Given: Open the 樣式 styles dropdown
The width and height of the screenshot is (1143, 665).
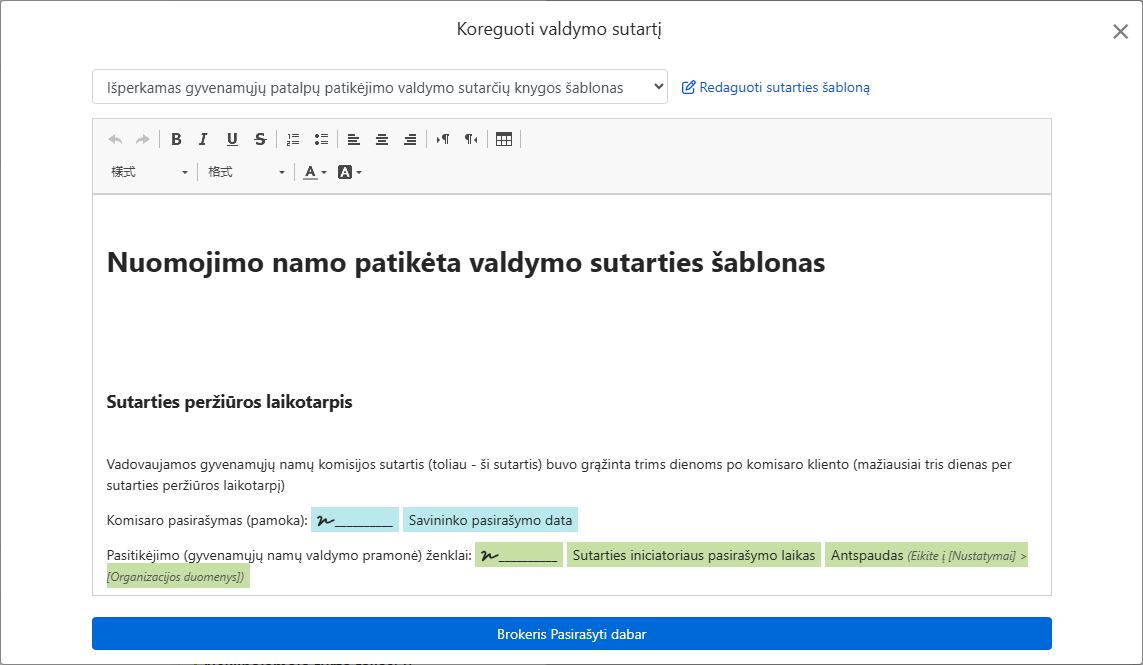Looking at the screenshot, I should (149, 172).
